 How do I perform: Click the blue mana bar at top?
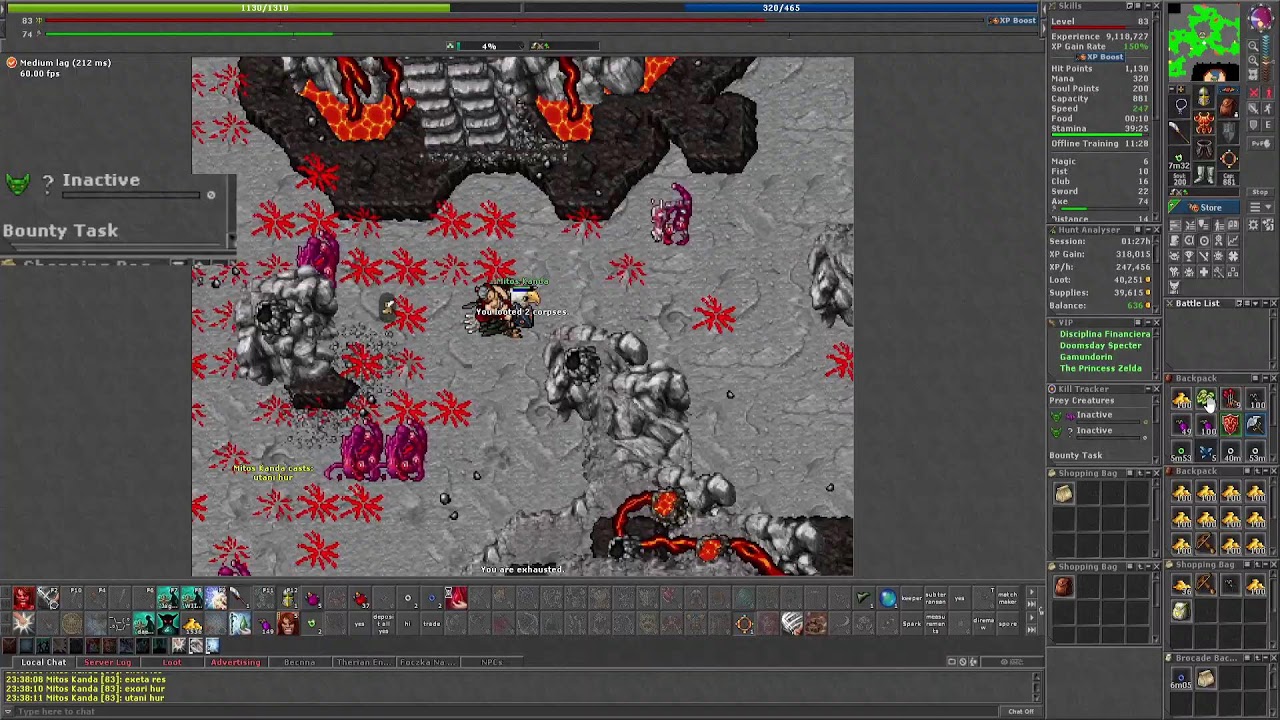click(780, 8)
